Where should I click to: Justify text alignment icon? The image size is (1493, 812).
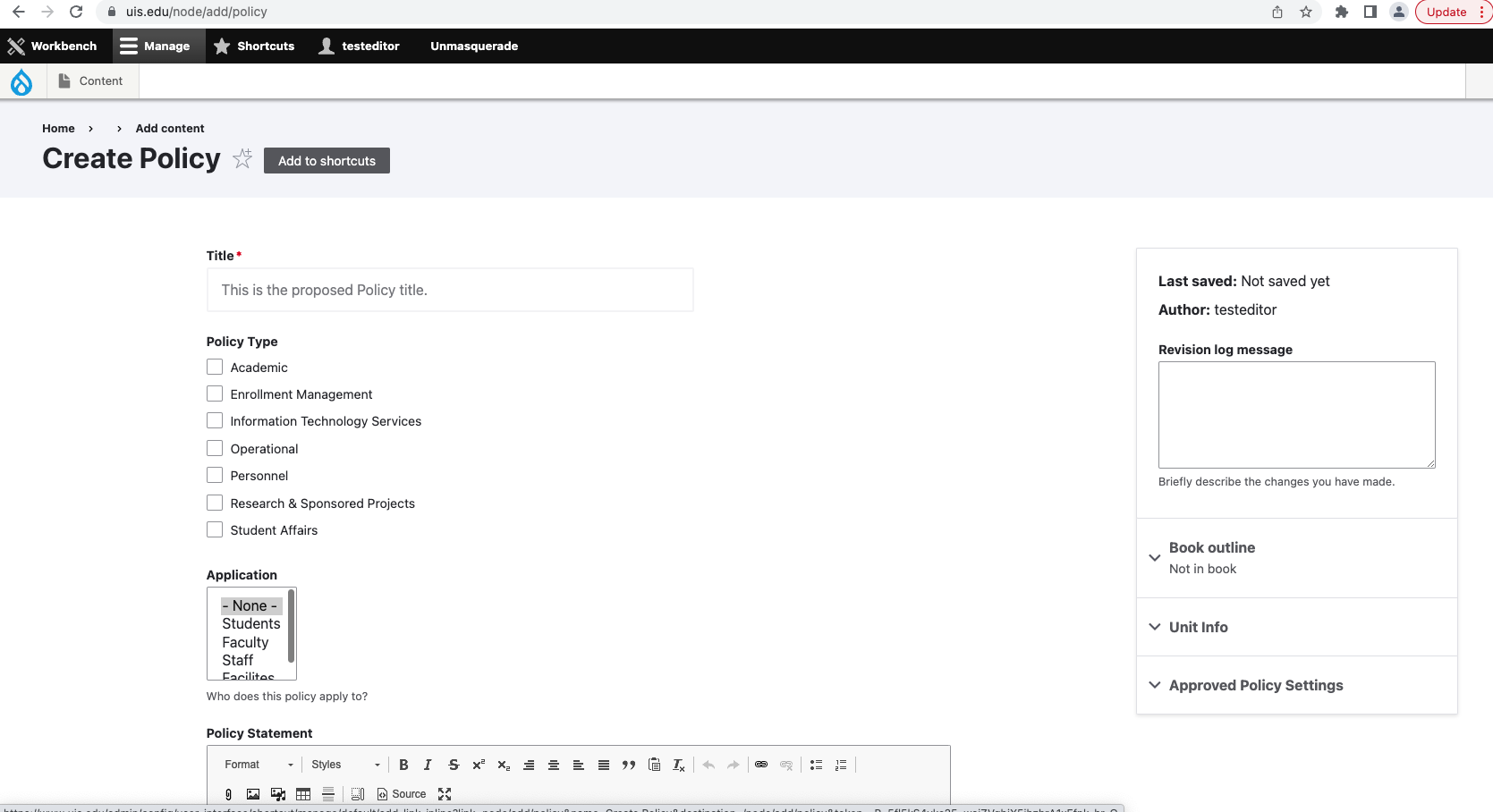pyautogui.click(x=604, y=765)
